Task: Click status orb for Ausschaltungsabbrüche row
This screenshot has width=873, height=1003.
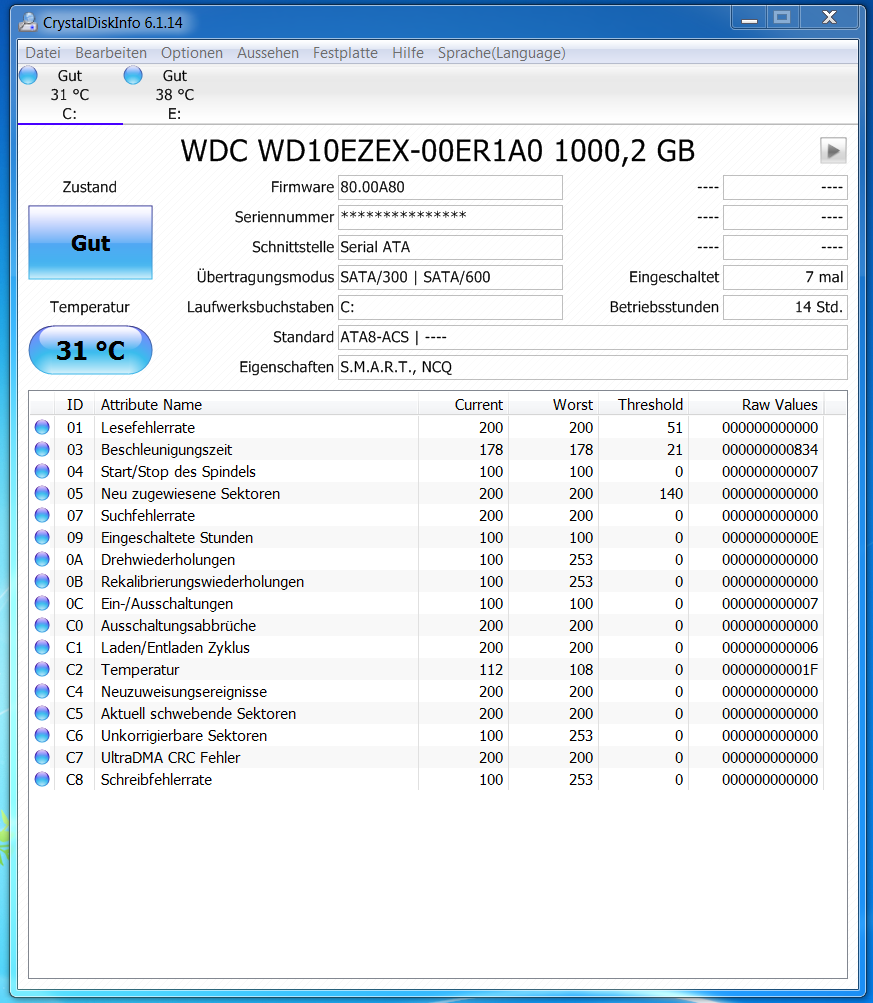Action: pos(42,625)
